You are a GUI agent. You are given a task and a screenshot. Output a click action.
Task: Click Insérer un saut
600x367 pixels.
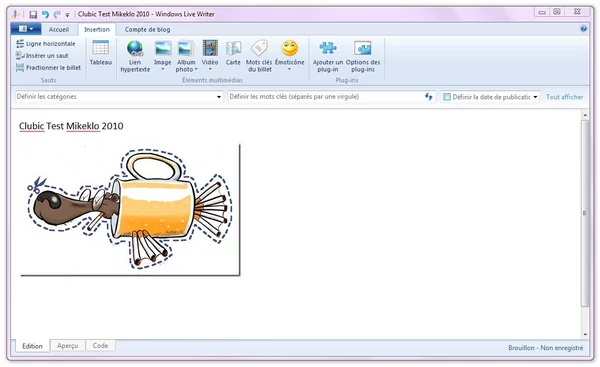[x=42, y=55]
